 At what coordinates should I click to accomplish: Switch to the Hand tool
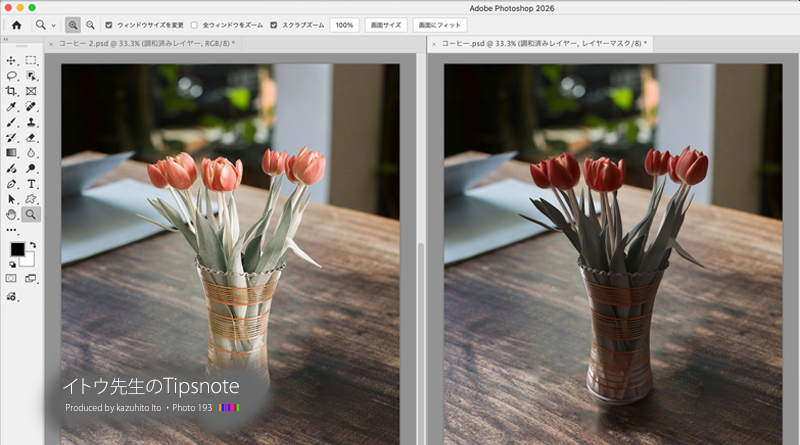click(11, 213)
